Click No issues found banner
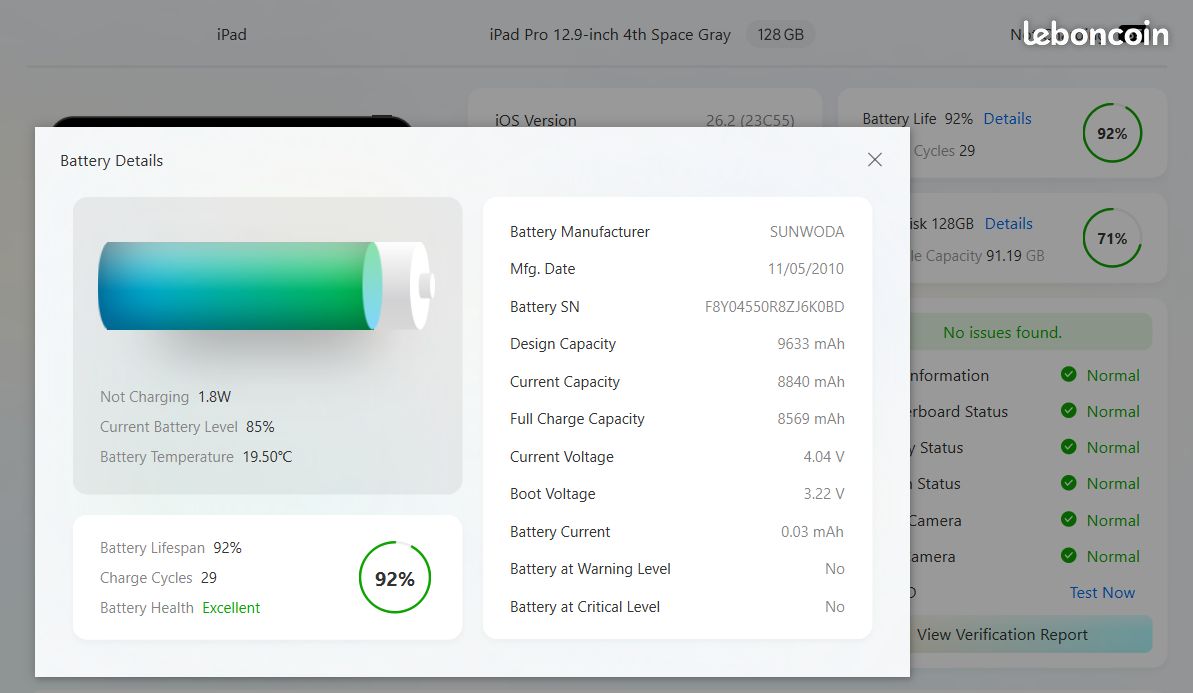 point(1031,332)
